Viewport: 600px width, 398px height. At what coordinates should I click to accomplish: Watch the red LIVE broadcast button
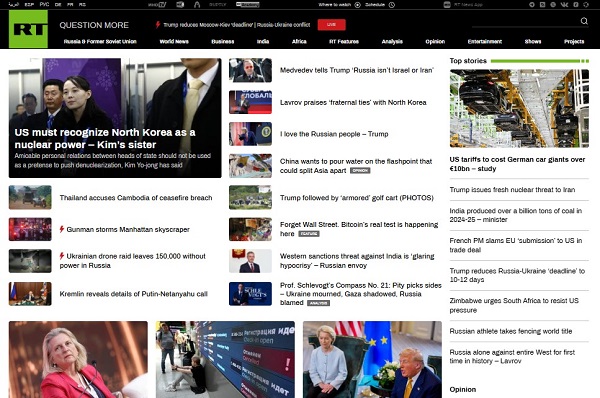331,24
